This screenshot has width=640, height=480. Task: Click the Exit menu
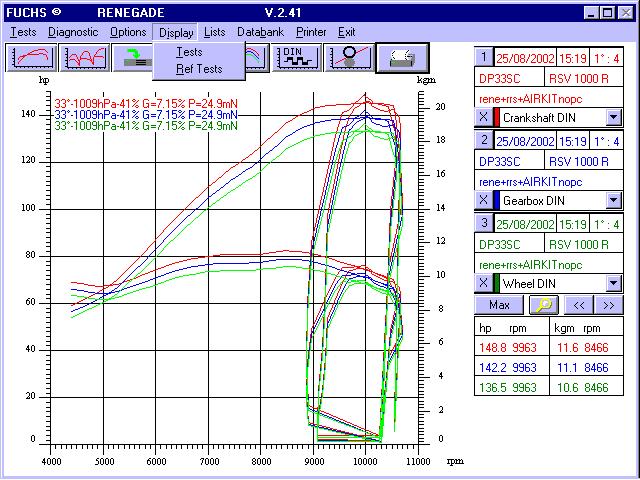pos(347,32)
